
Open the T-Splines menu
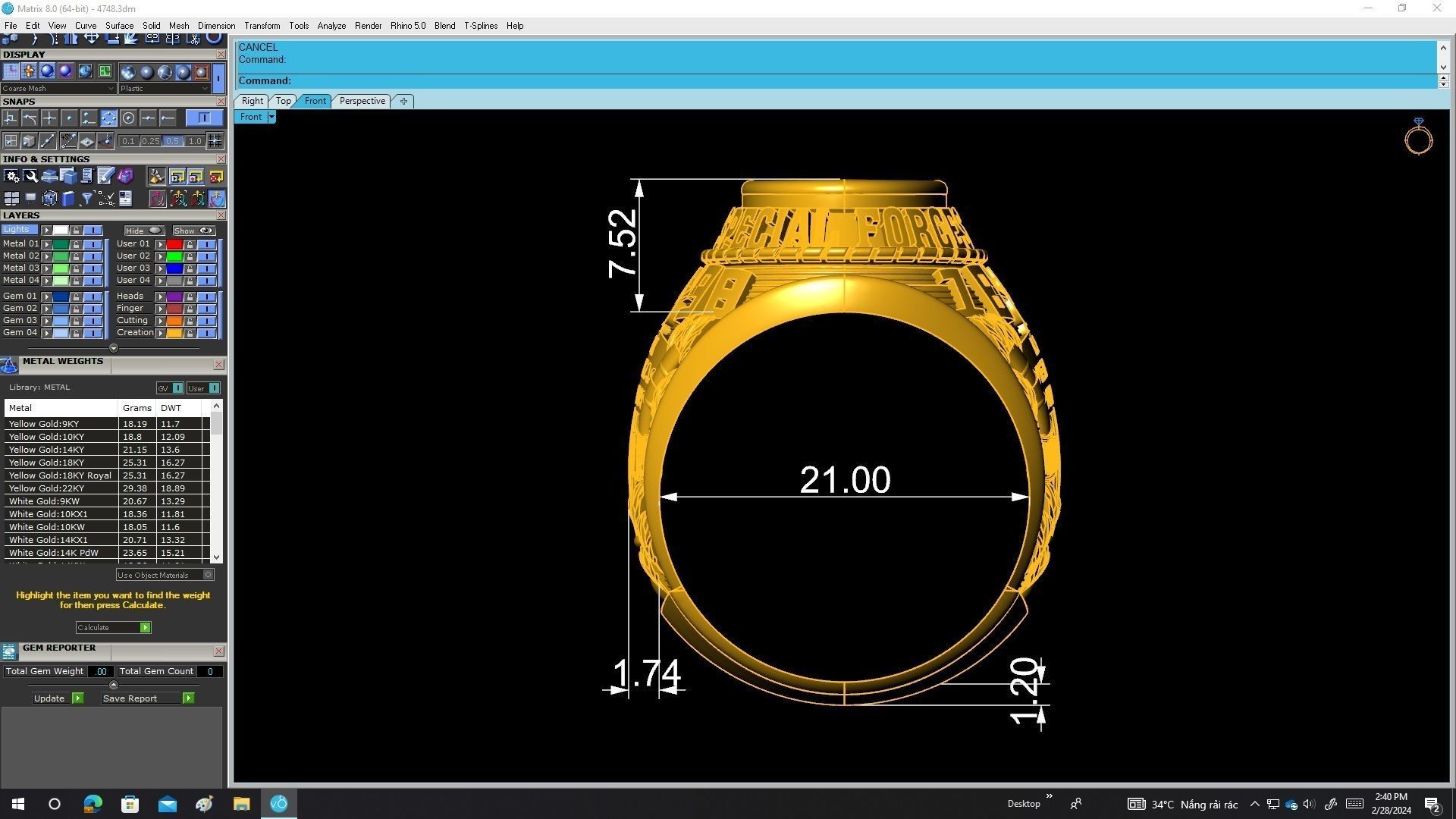(481, 26)
